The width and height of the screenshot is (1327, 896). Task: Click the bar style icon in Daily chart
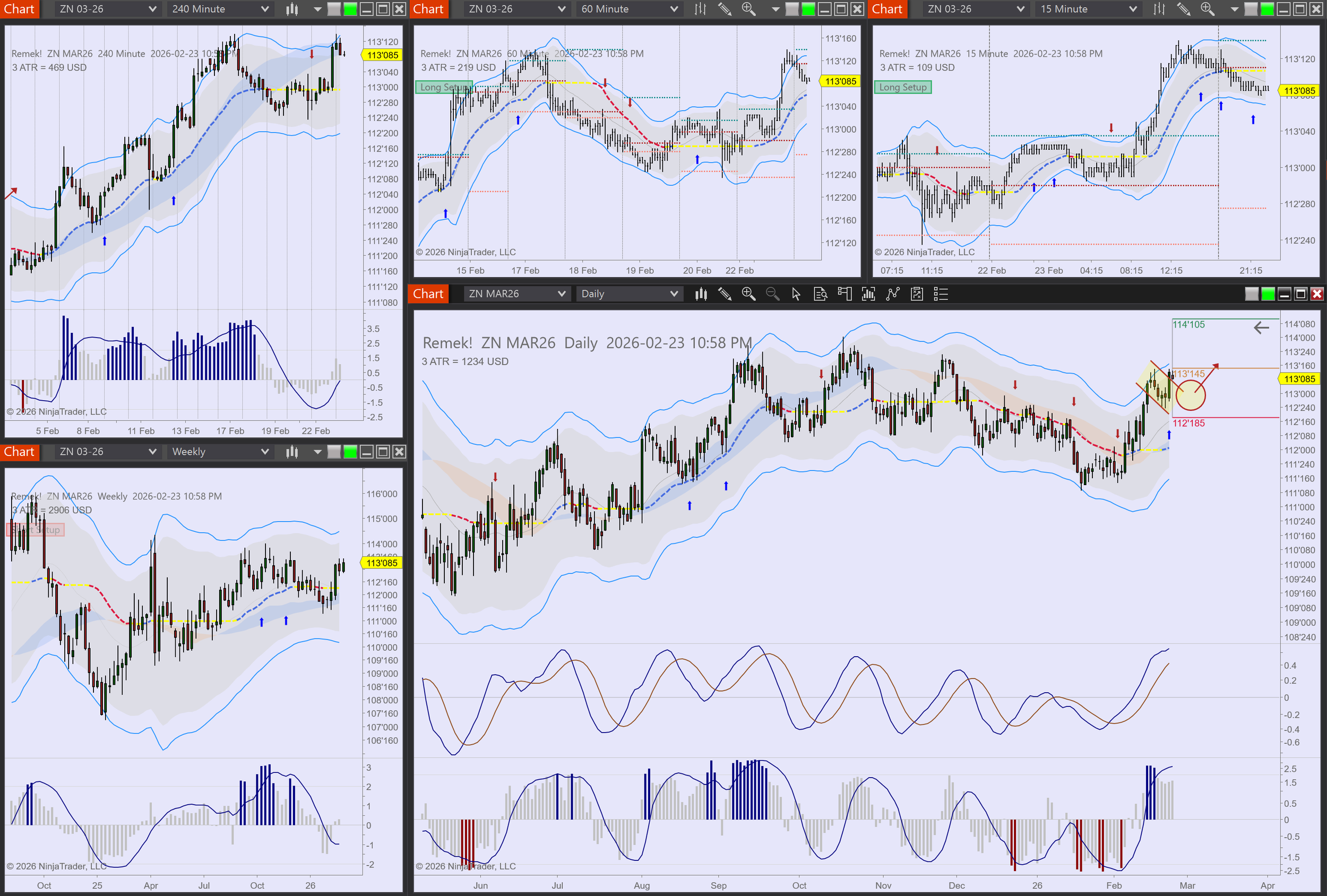[701, 294]
